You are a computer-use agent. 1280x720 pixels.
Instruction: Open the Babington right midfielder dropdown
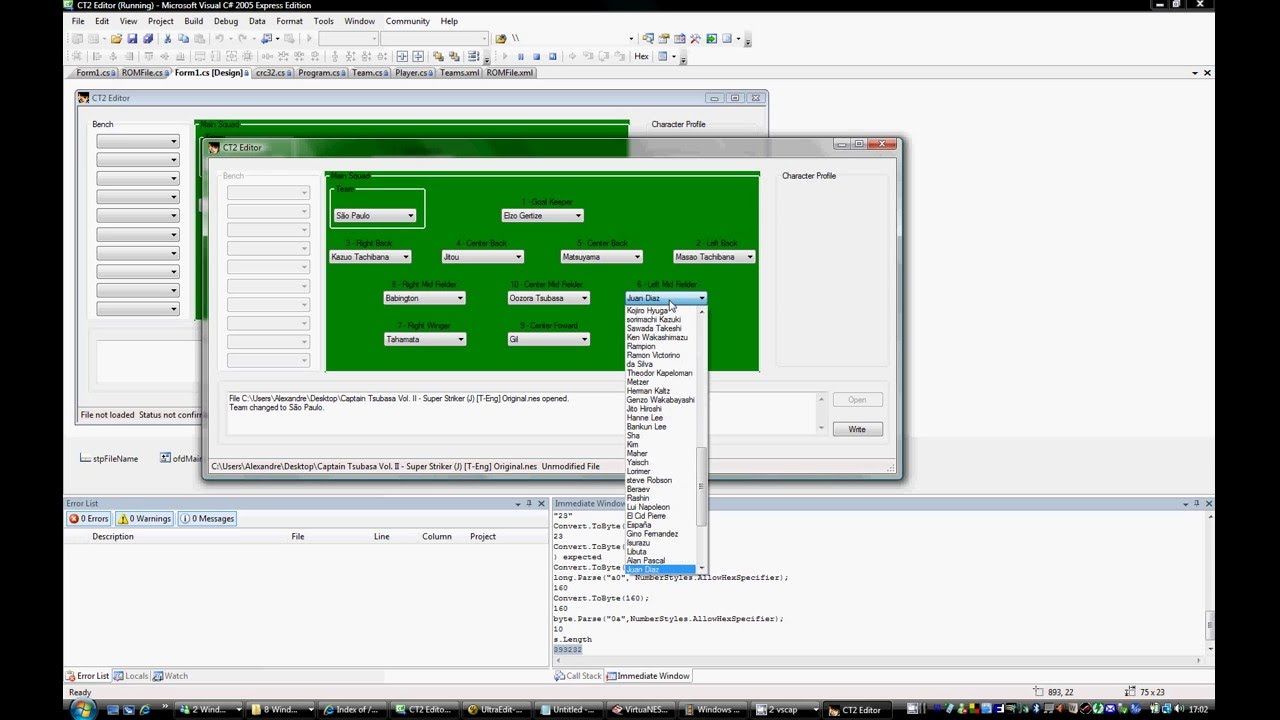425,298
